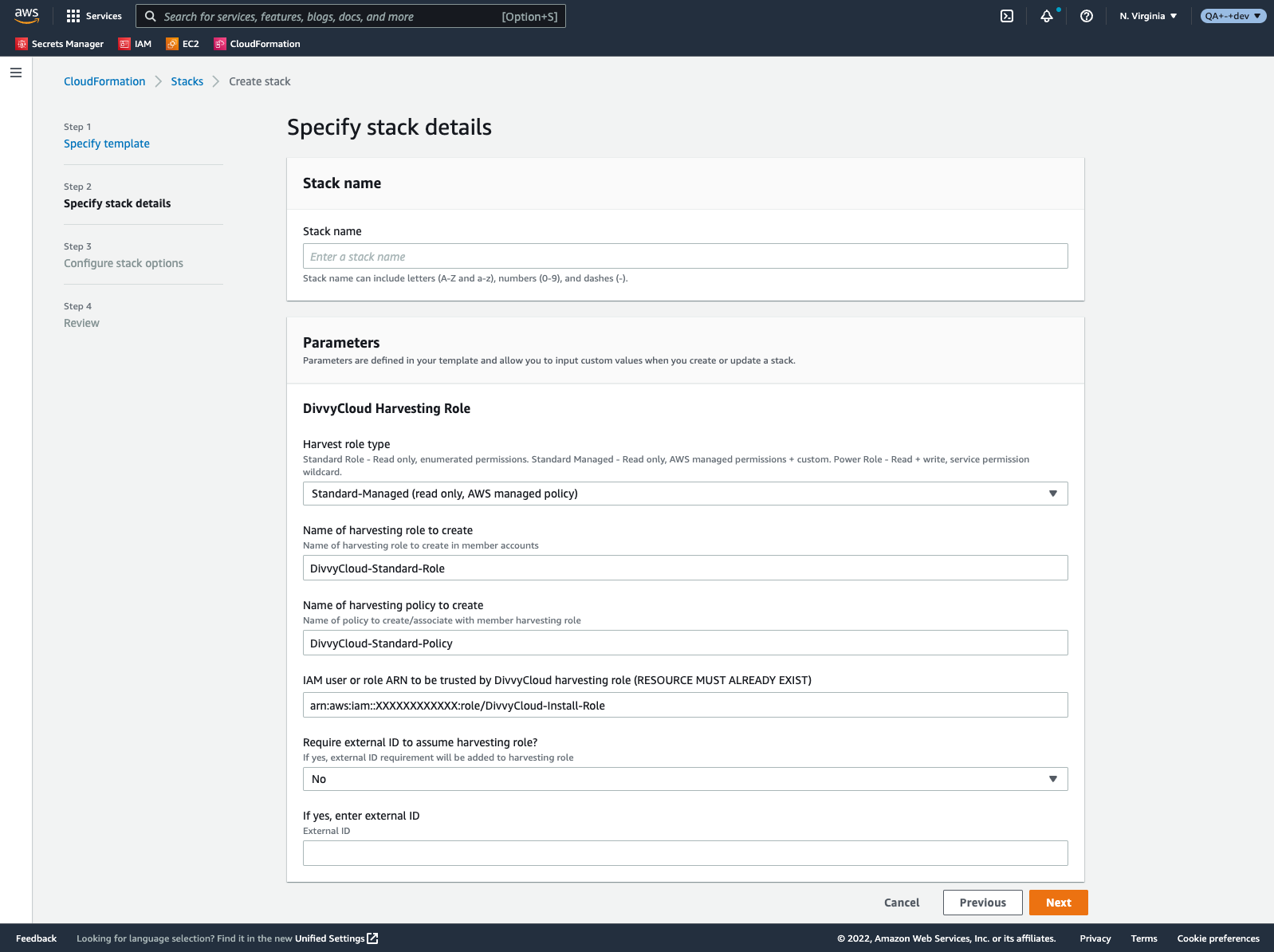Viewport: 1274px width, 952px height.
Task: Open the QA+-+dev account menu
Action: (x=1233, y=16)
